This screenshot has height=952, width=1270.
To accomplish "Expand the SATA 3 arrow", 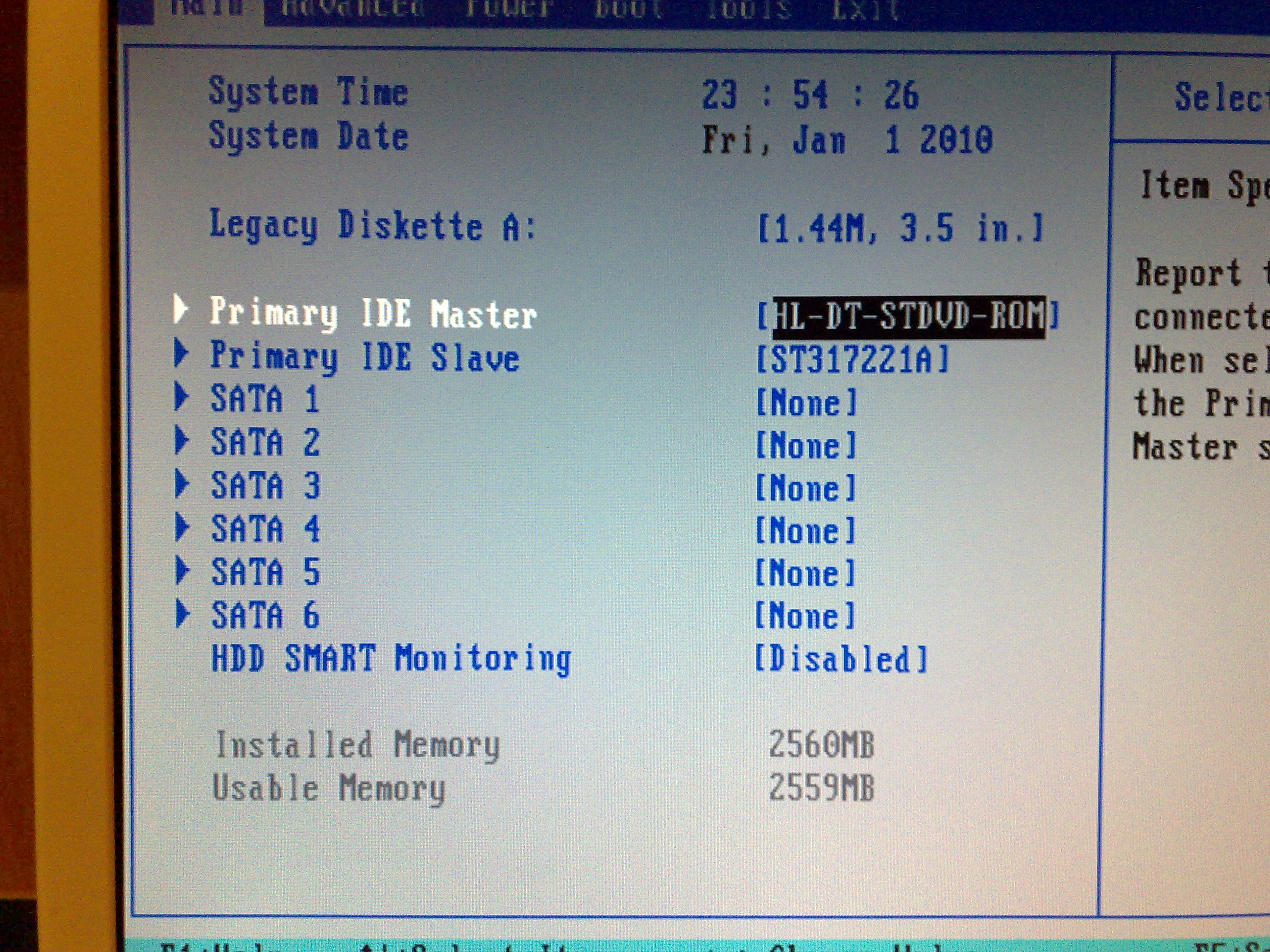I will click(x=181, y=484).
